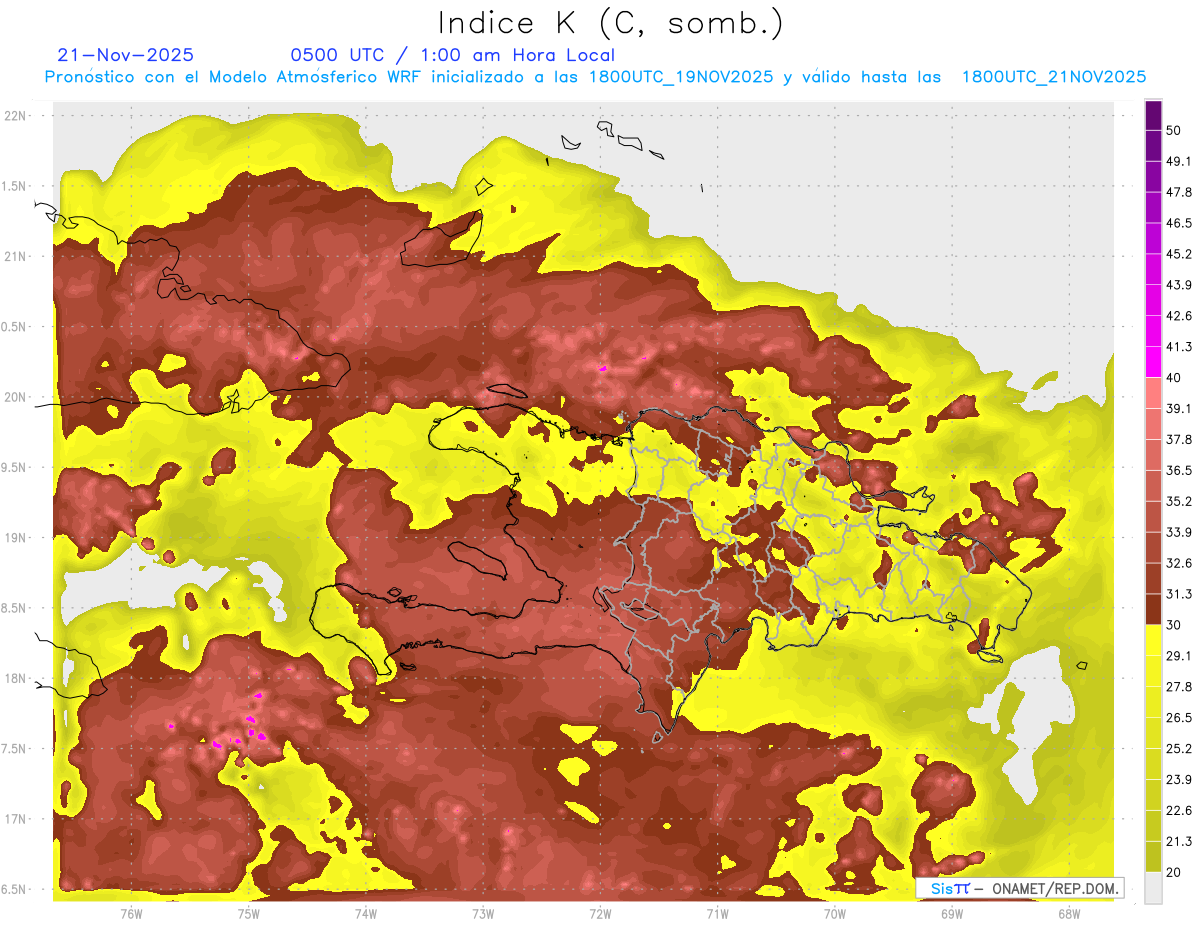Viewport: 1200px width, 927px height.
Task: Click the "37.8" color scale value
Action: pos(1179,439)
